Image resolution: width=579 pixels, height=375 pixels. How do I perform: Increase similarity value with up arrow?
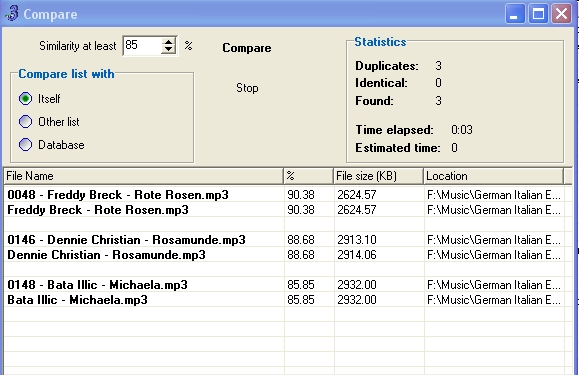click(x=168, y=42)
